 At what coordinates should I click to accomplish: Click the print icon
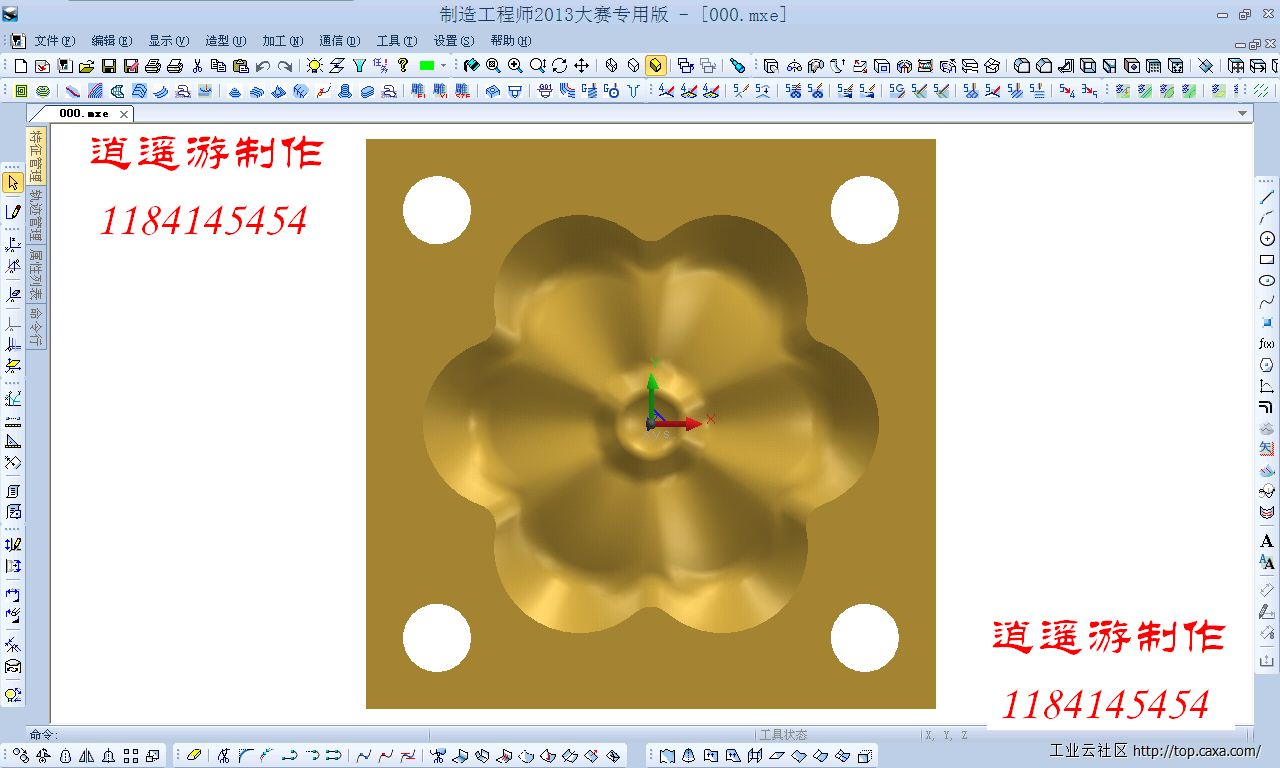[x=153, y=66]
